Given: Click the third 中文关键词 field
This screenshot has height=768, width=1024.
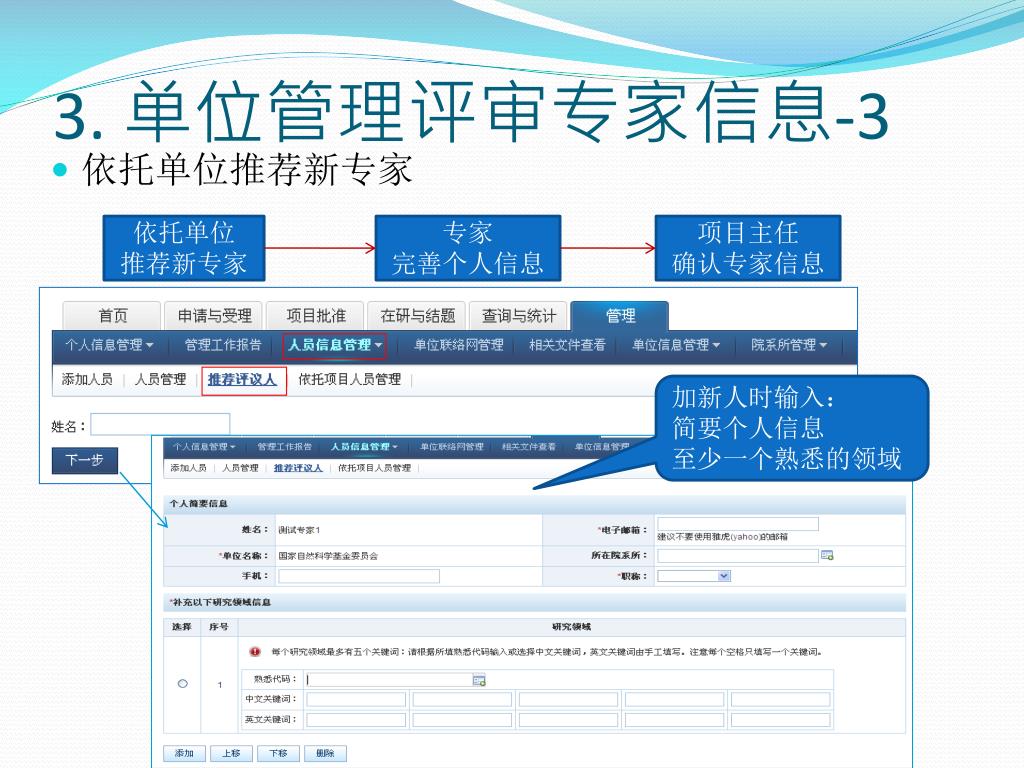Looking at the screenshot, I should coord(568,700).
